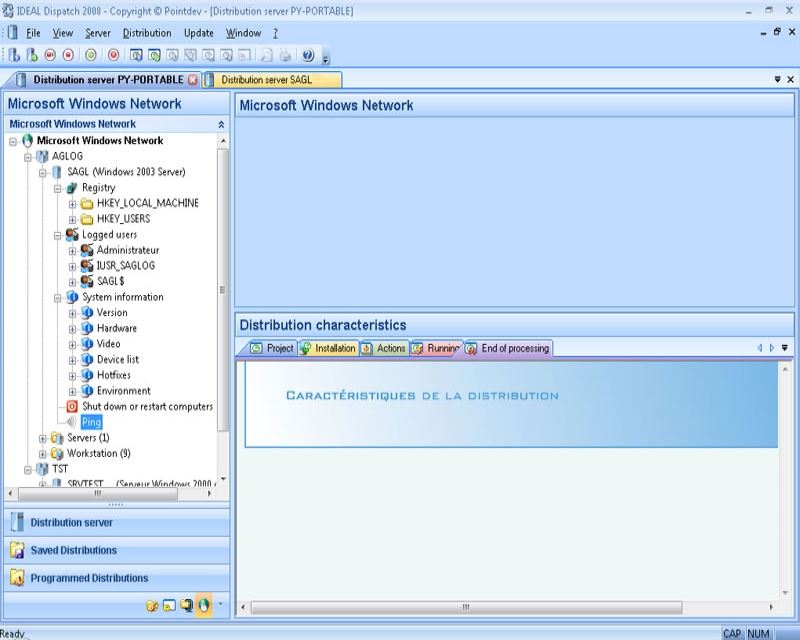Collapse the Logged users tree node
Image resolution: width=800 pixels, height=640 pixels.
[x=58, y=235]
